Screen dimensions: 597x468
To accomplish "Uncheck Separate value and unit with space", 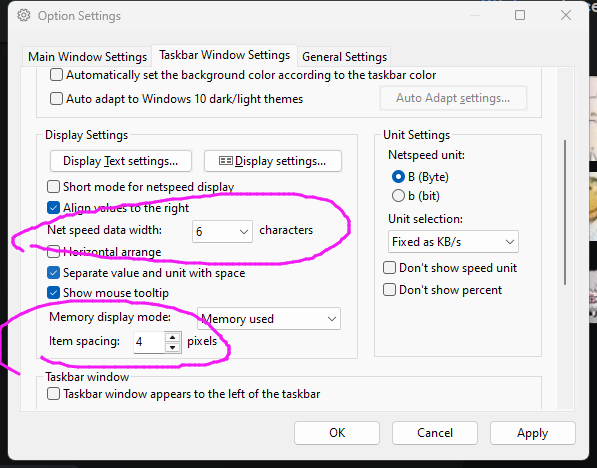I will pos(53,273).
